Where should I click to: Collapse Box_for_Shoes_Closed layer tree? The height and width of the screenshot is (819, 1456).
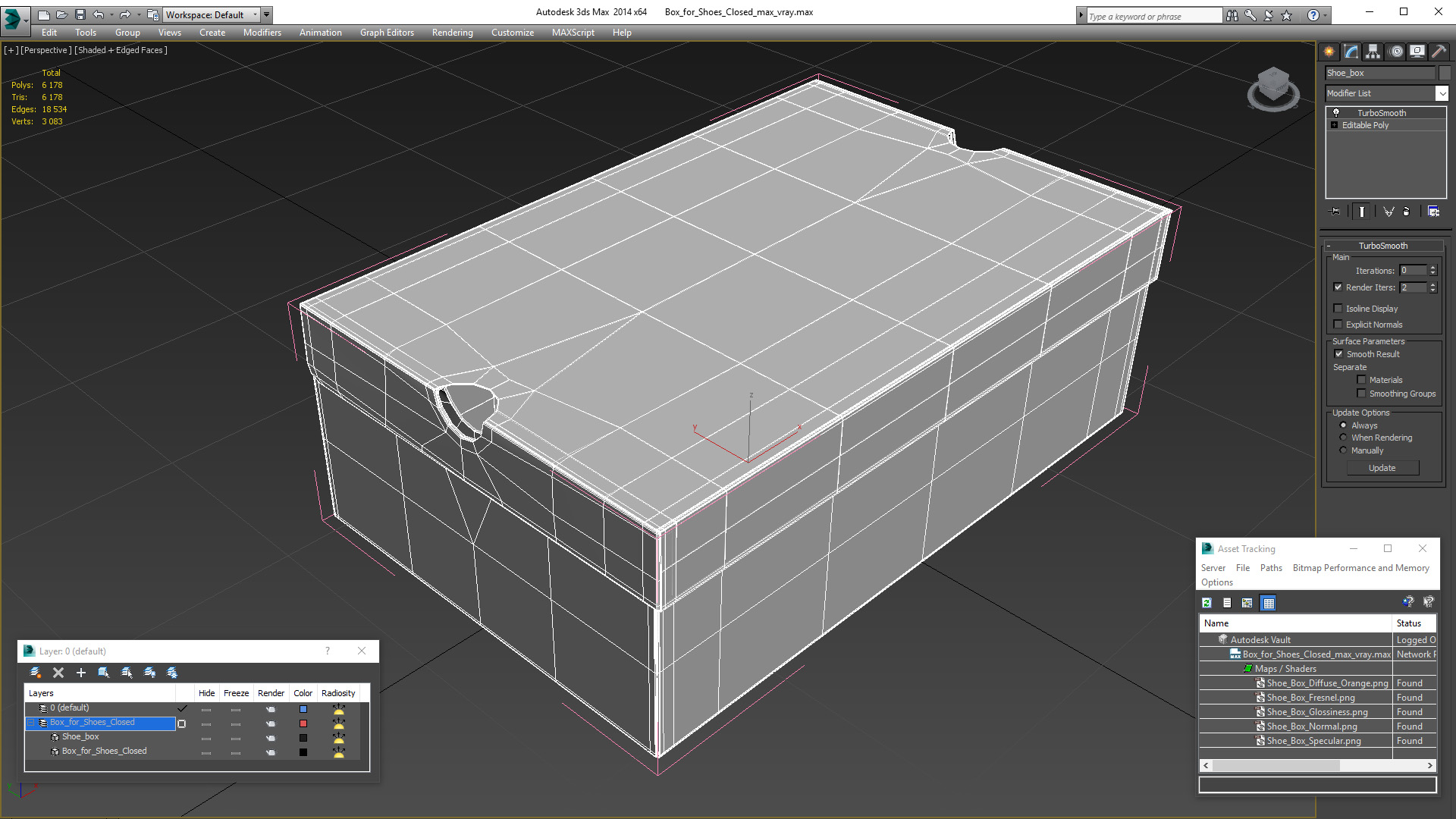pos(31,723)
